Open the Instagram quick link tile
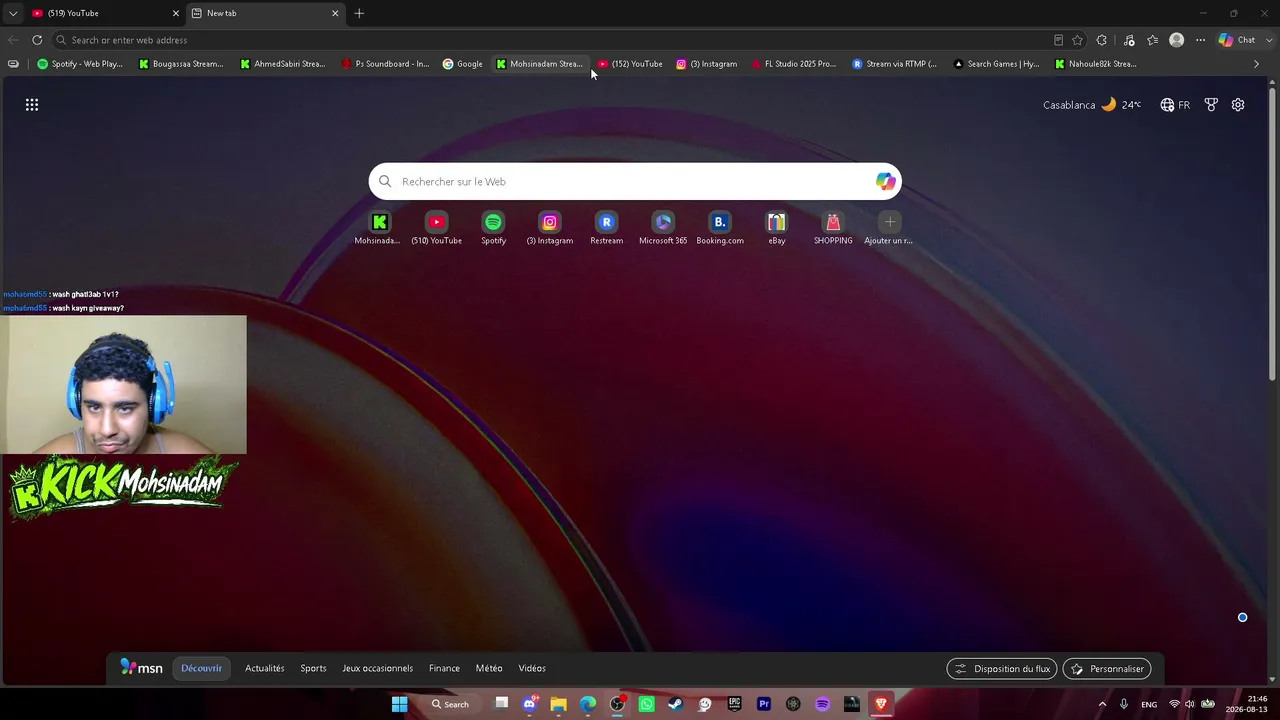Viewport: 1280px width, 720px height. pos(550,227)
